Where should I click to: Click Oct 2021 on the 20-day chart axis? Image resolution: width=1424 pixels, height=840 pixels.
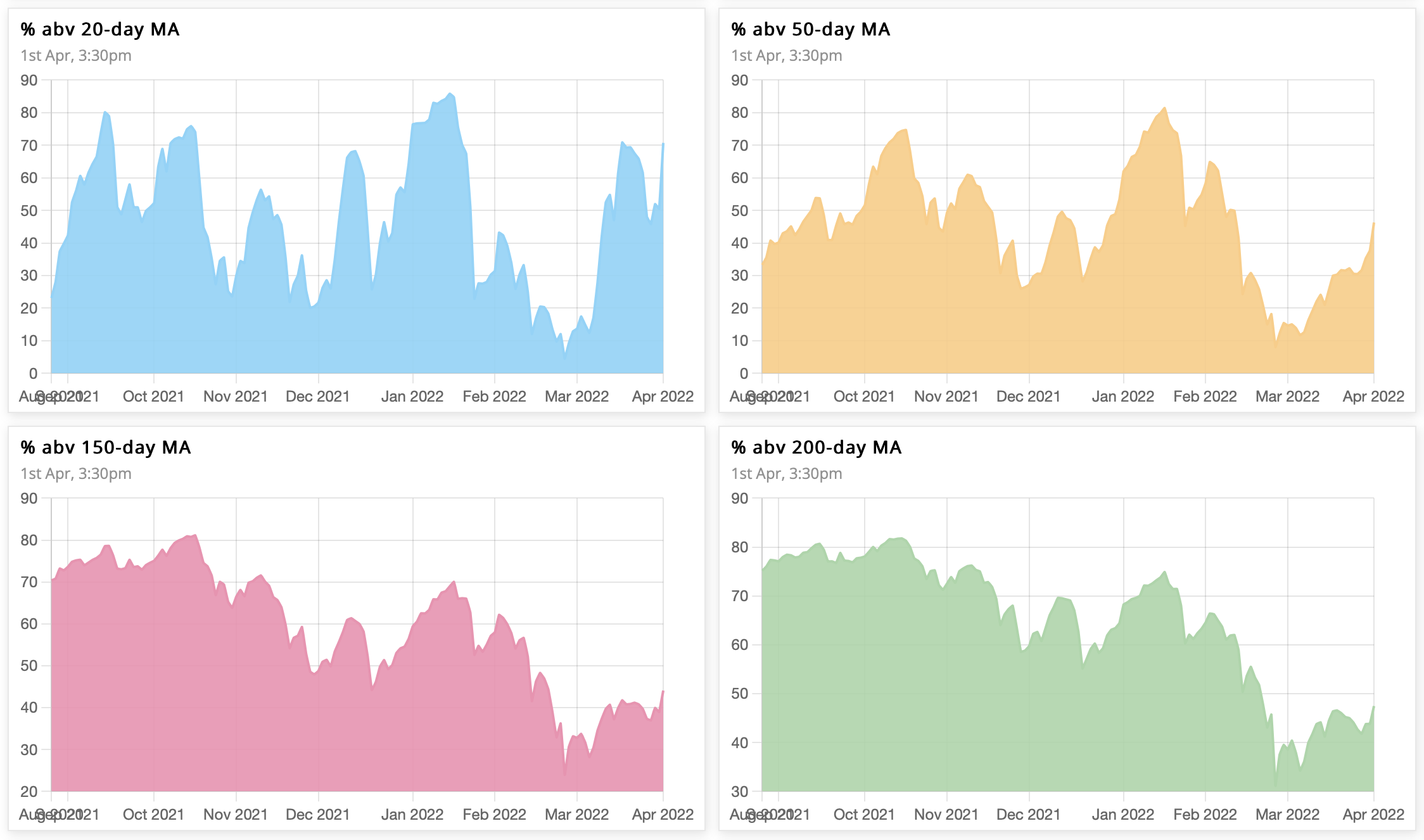(x=153, y=397)
